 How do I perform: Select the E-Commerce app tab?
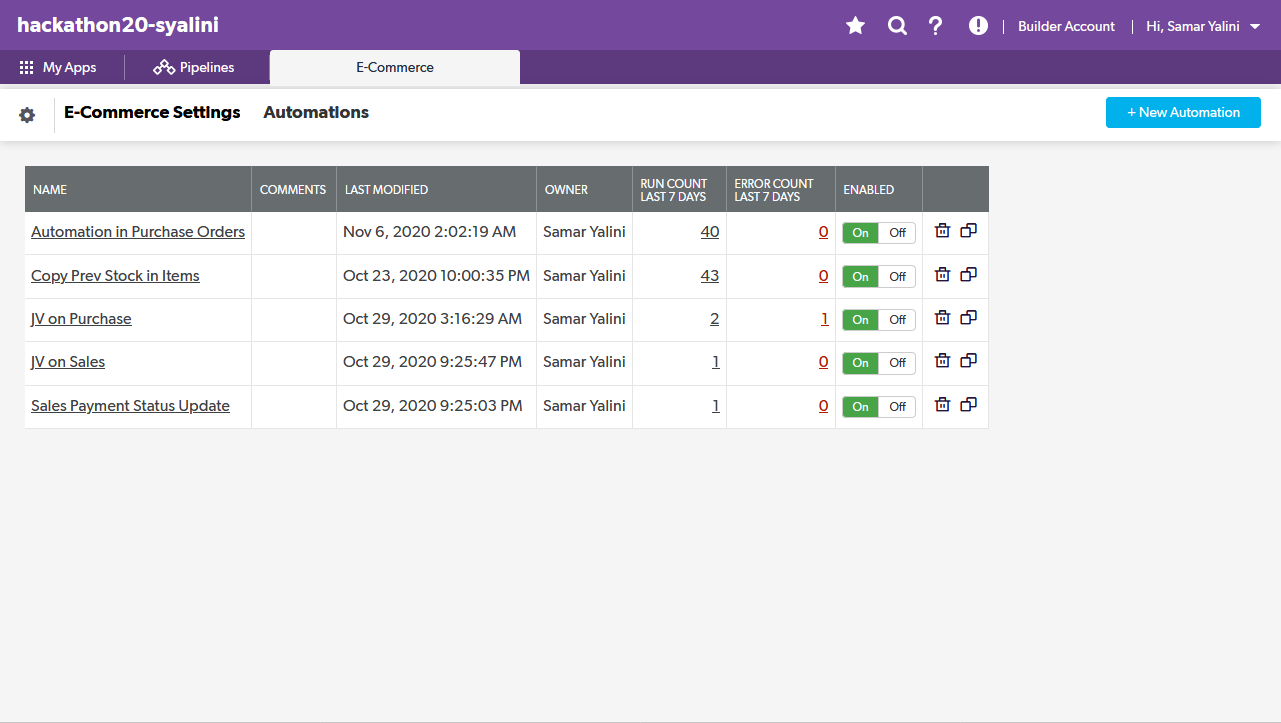[x=395, y=68]
